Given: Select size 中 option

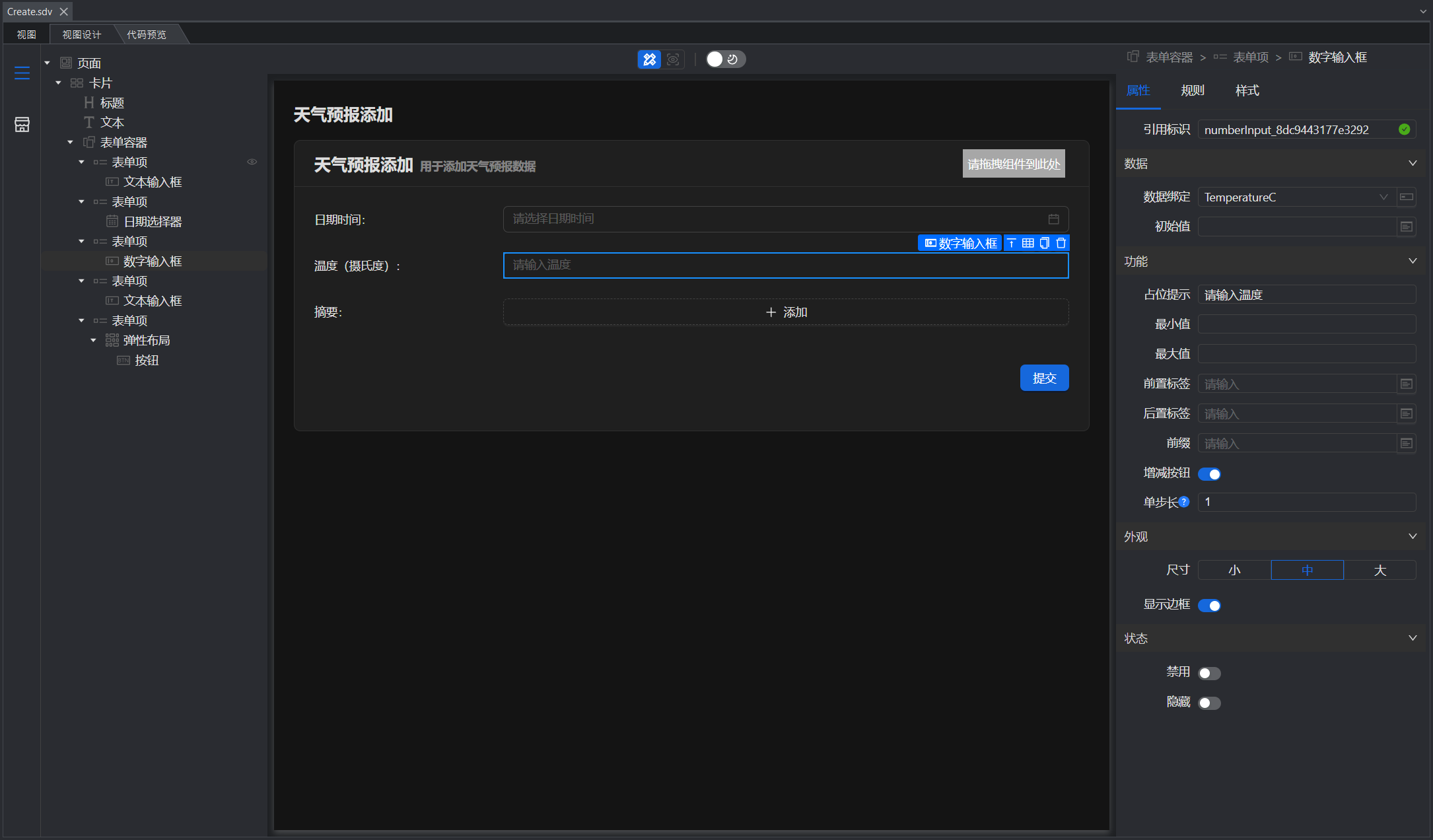Looking at the screenshot, I should 1307,570.
